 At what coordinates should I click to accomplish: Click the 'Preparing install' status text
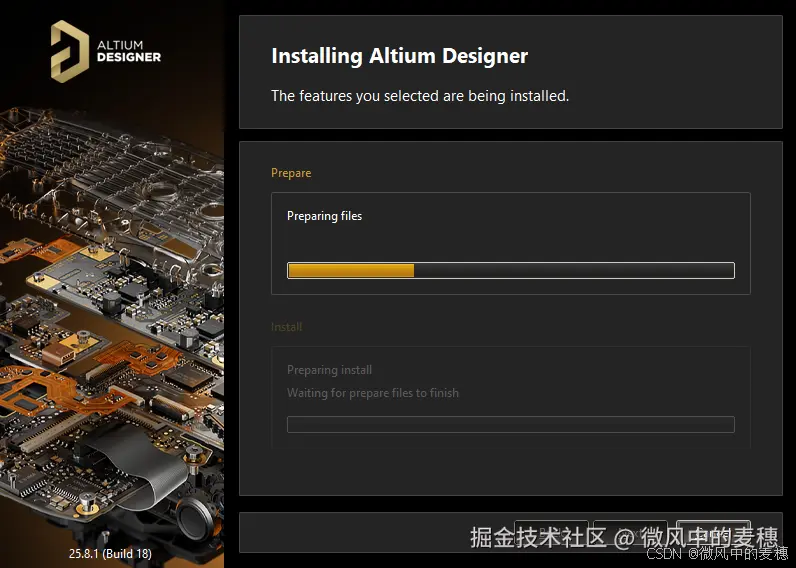(x=329, y=370)
